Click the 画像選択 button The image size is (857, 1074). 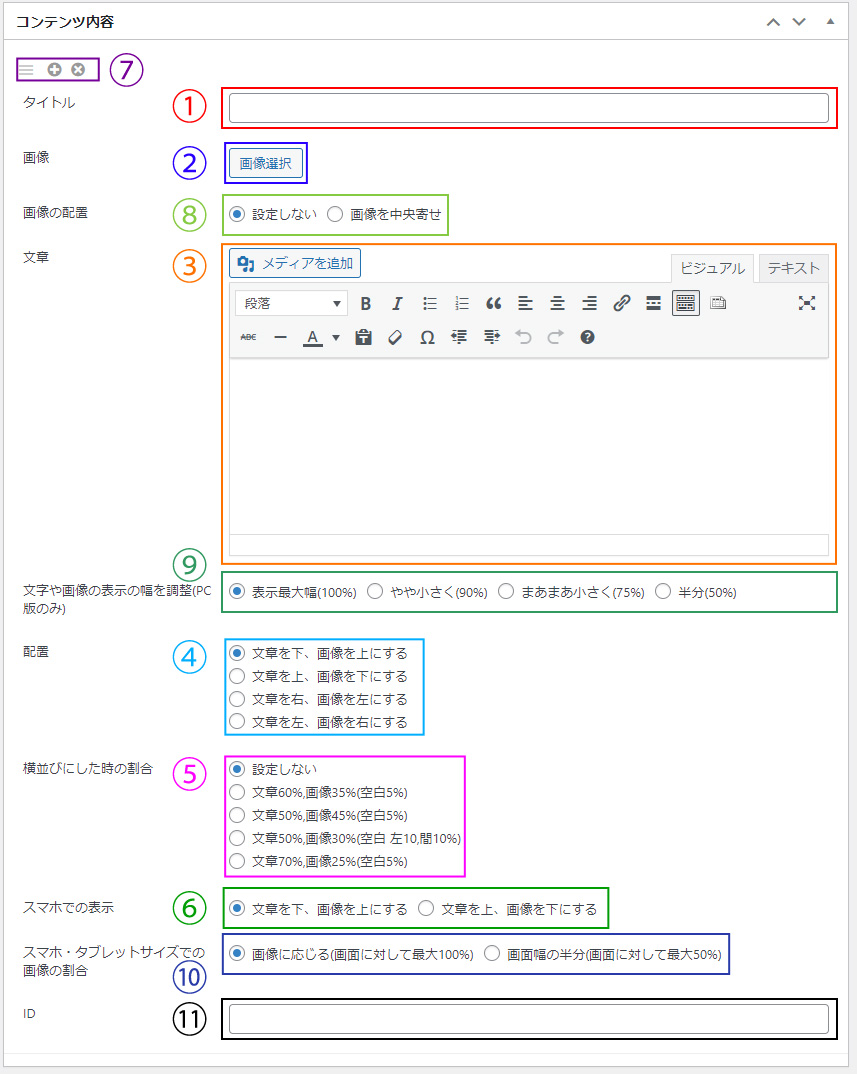tap(265, 162)
